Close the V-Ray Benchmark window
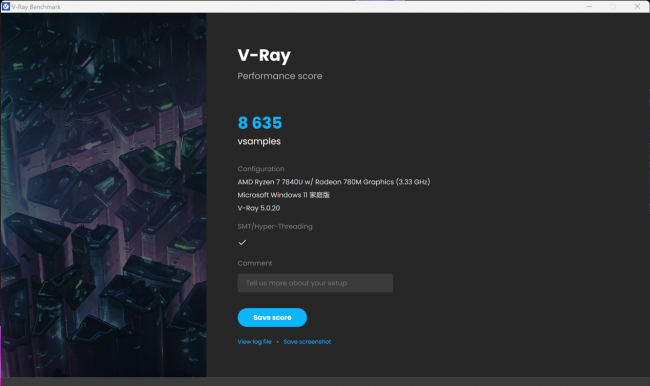This screenshot has width=650, height=386. 637,7
